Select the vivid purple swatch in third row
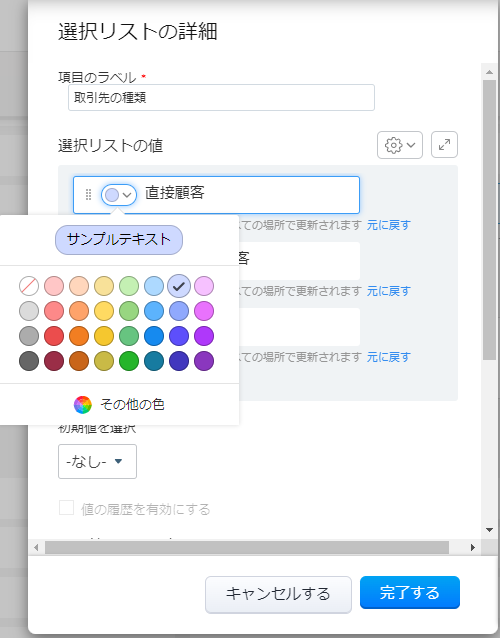The width and height of the screenshot is (500, 638). point(204,336)
